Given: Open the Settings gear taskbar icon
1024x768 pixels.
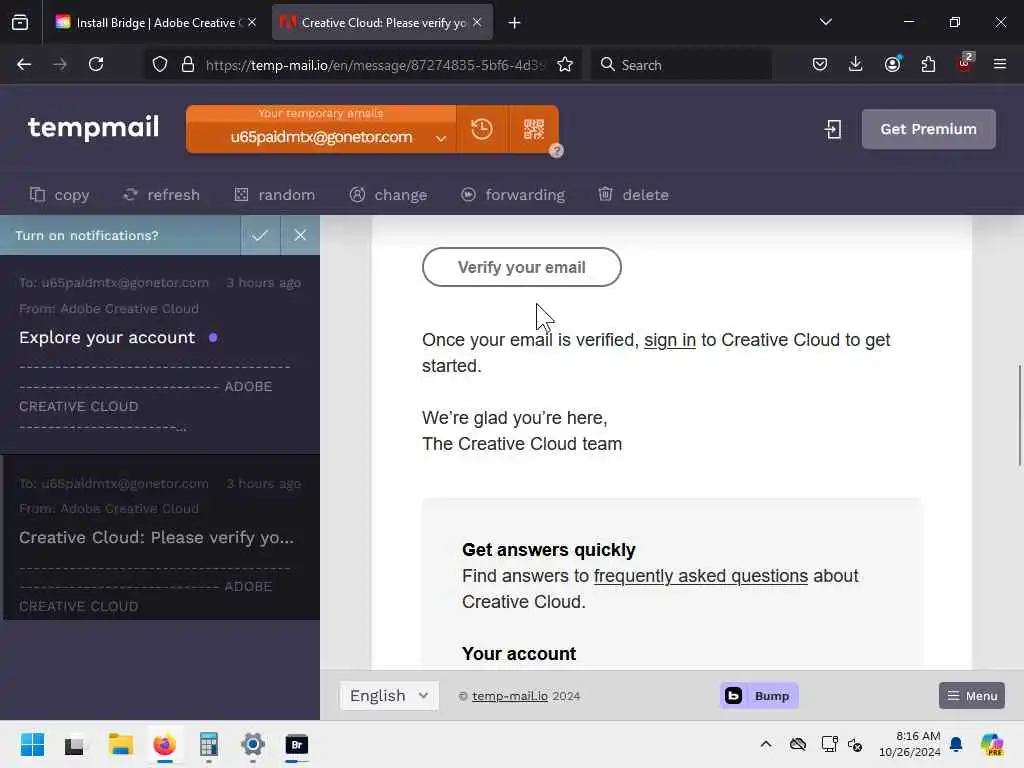Looking at the screenshot, I should 253,744.
